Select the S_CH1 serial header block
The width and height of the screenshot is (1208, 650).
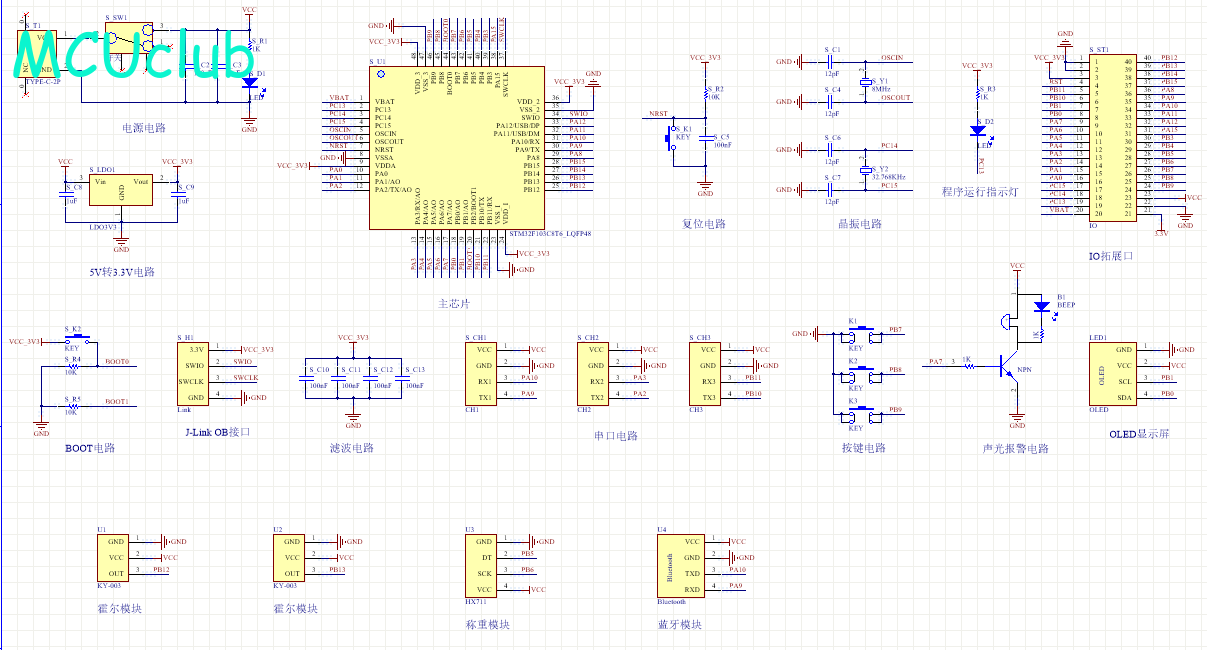point(480,374)
